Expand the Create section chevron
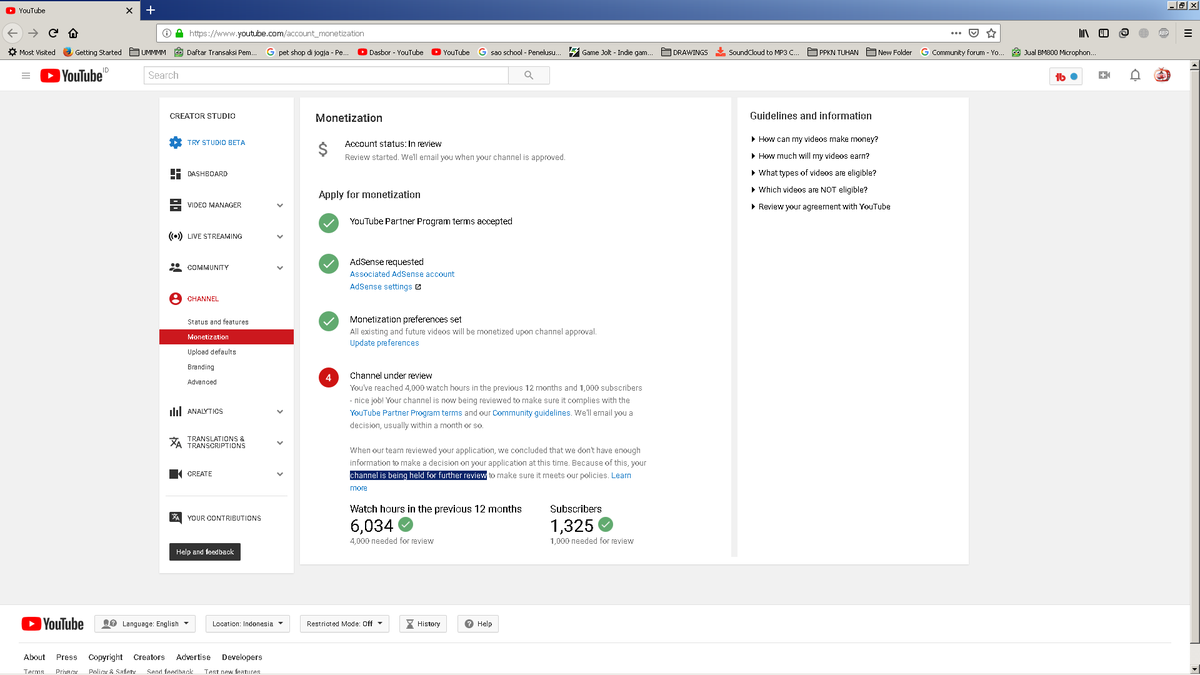 [x=280, y=474]
